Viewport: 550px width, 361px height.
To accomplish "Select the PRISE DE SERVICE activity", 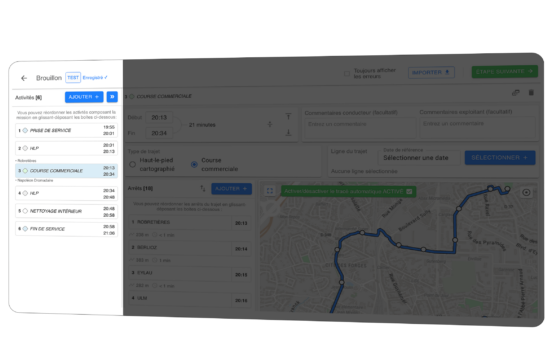I will [66, 130].
